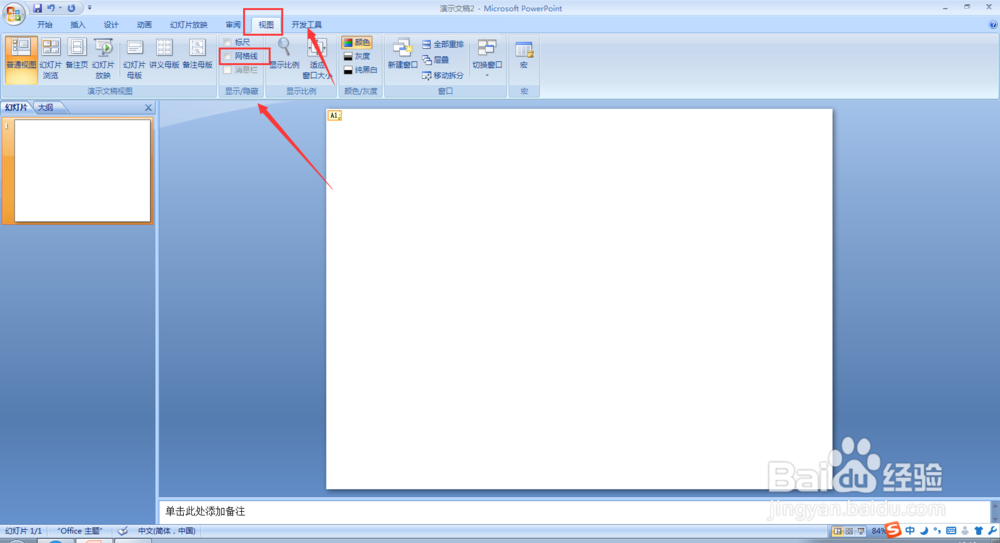Viewport: 1000px width, 543px height.
Task: Open 新建窗口 new window
Action: 402,54
